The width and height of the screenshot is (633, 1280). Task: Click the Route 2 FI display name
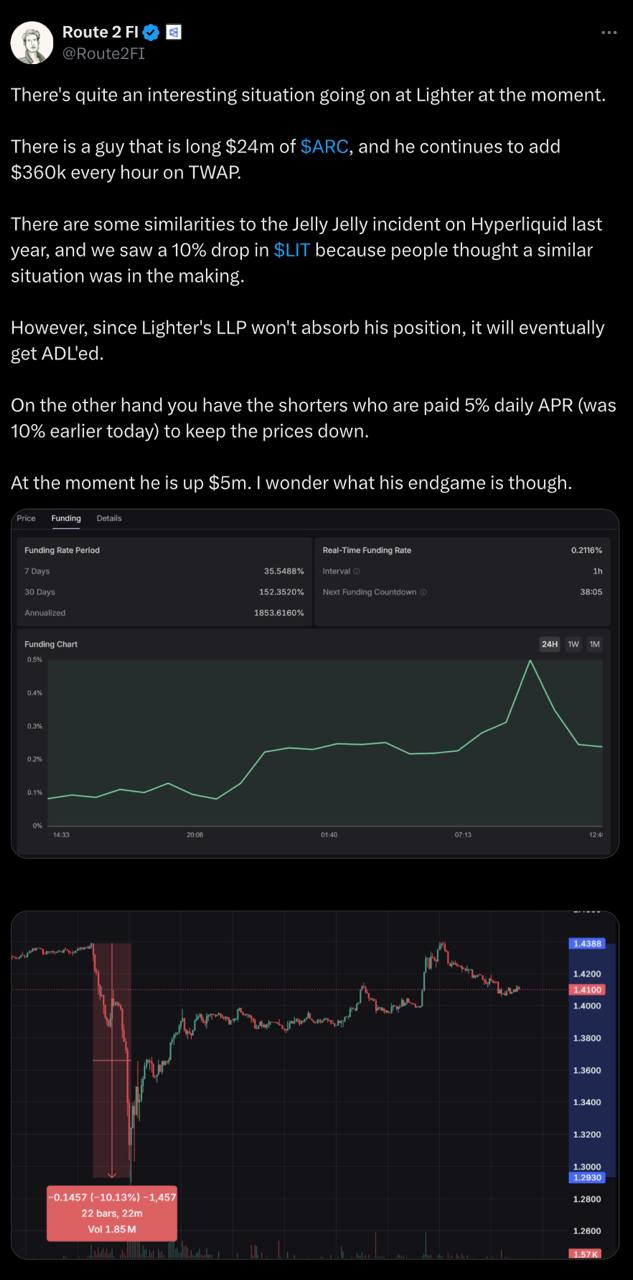[100, 33]
